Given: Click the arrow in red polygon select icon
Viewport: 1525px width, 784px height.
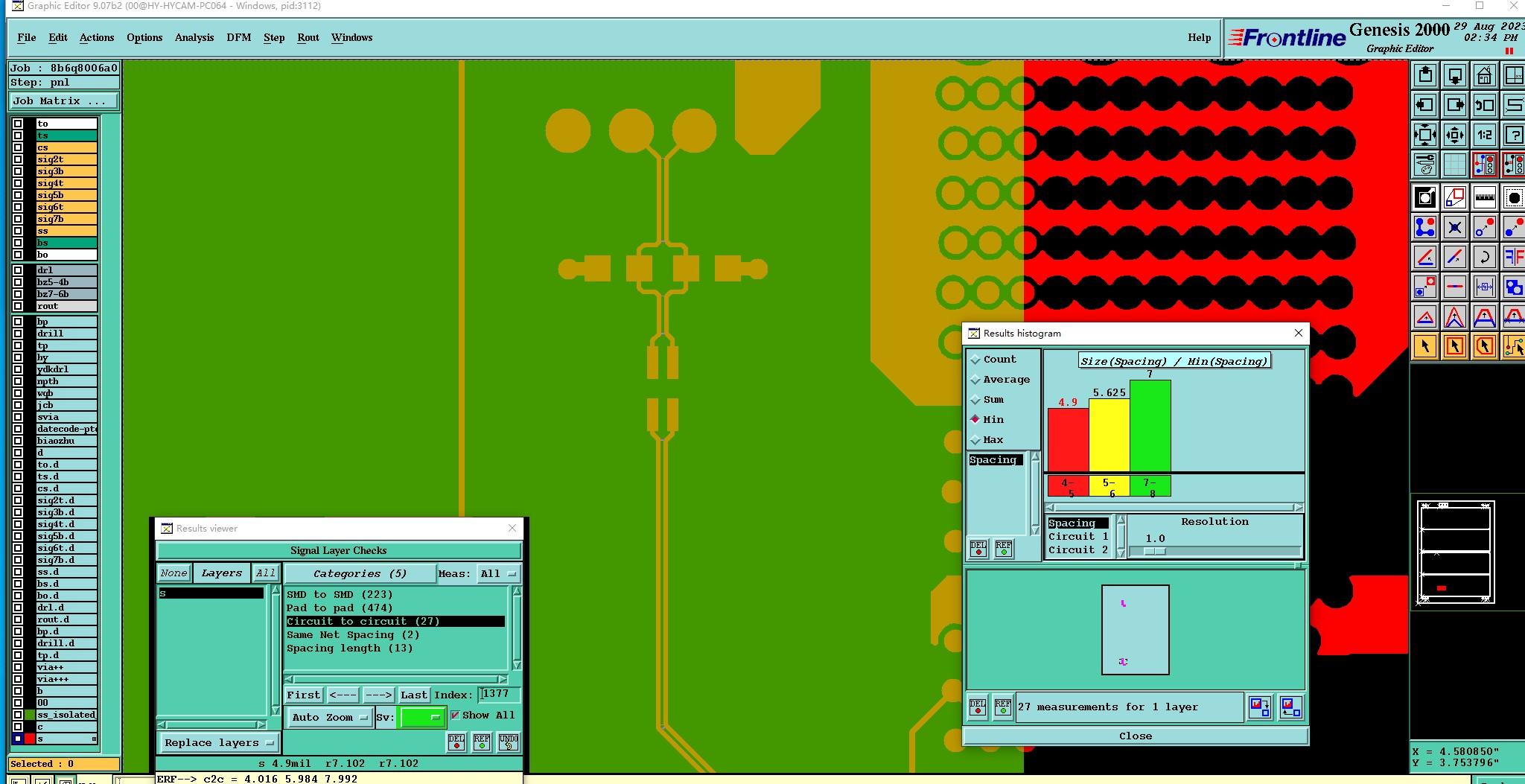Looking at the screenshot, I should coord(1484,346).
